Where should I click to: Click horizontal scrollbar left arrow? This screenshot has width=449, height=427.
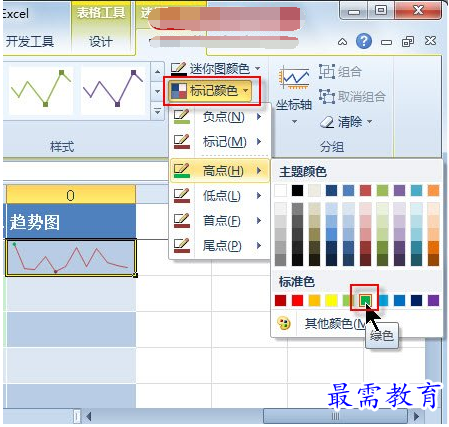click(x=89, y=416)
